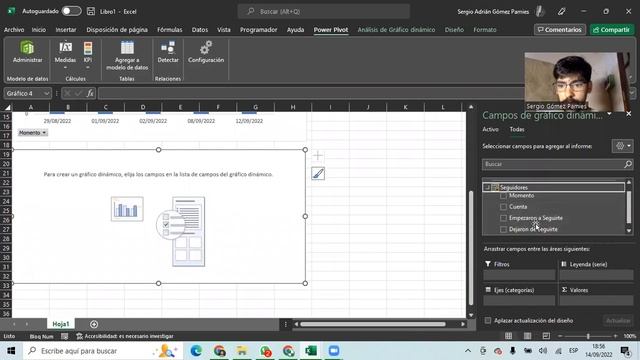
Task: Click Agregar a modelo de datos
Action: pyautogui.click(x=127, y=56)
